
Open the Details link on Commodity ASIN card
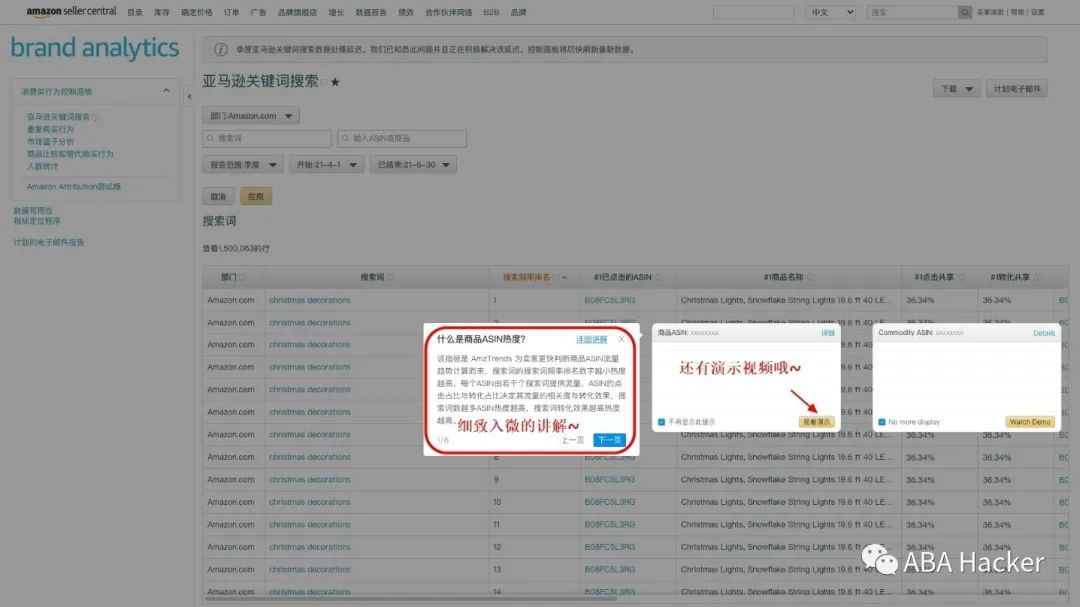pos(1043,333)
